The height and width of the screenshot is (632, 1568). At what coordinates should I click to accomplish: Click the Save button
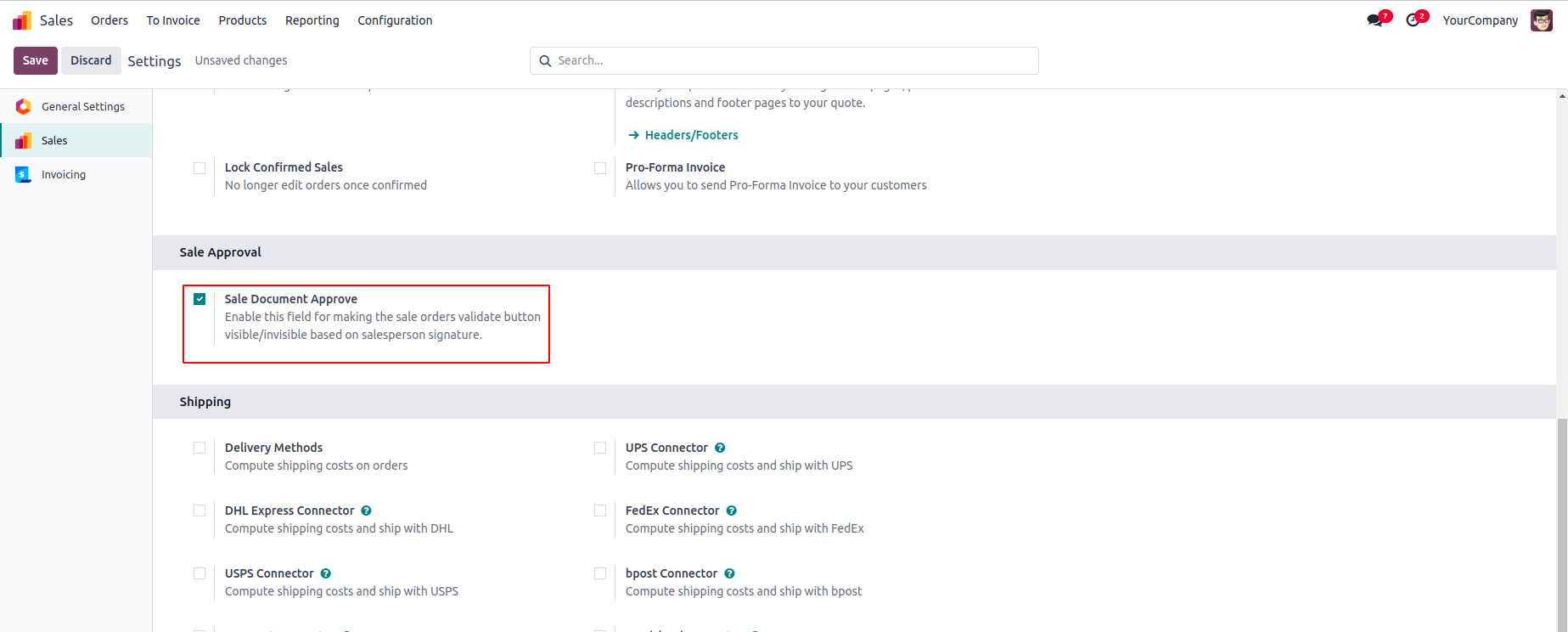click(x=36, y=60)
